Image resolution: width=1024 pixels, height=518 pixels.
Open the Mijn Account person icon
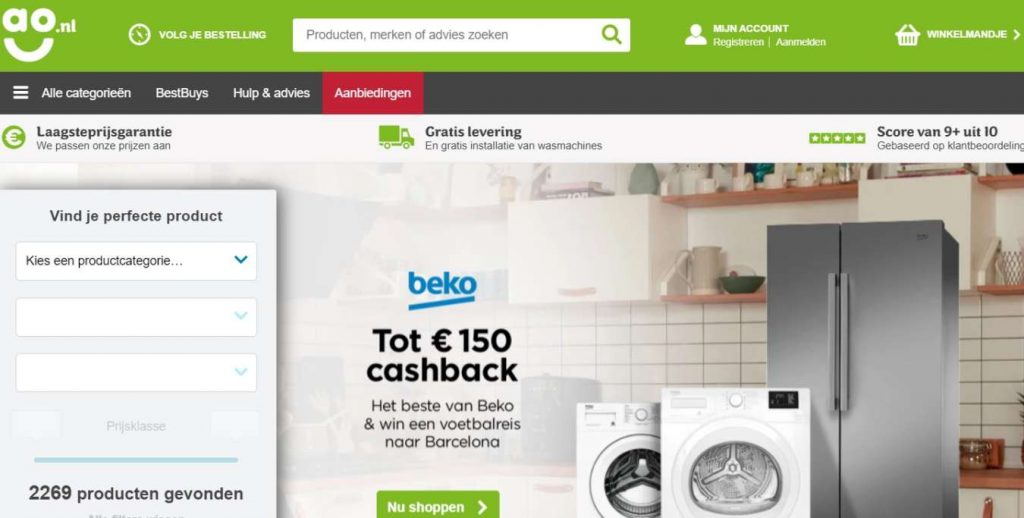coord(696,35)
